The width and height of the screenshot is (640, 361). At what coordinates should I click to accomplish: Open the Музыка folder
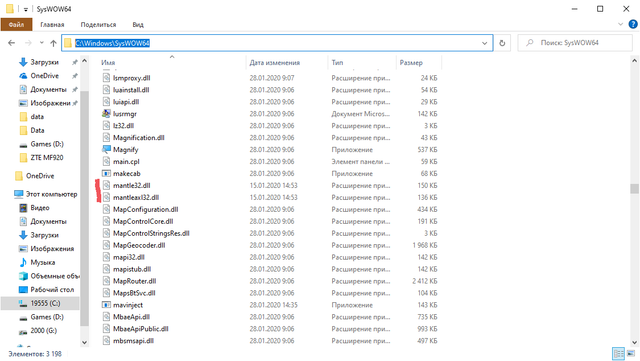click(x=42, y=262)
